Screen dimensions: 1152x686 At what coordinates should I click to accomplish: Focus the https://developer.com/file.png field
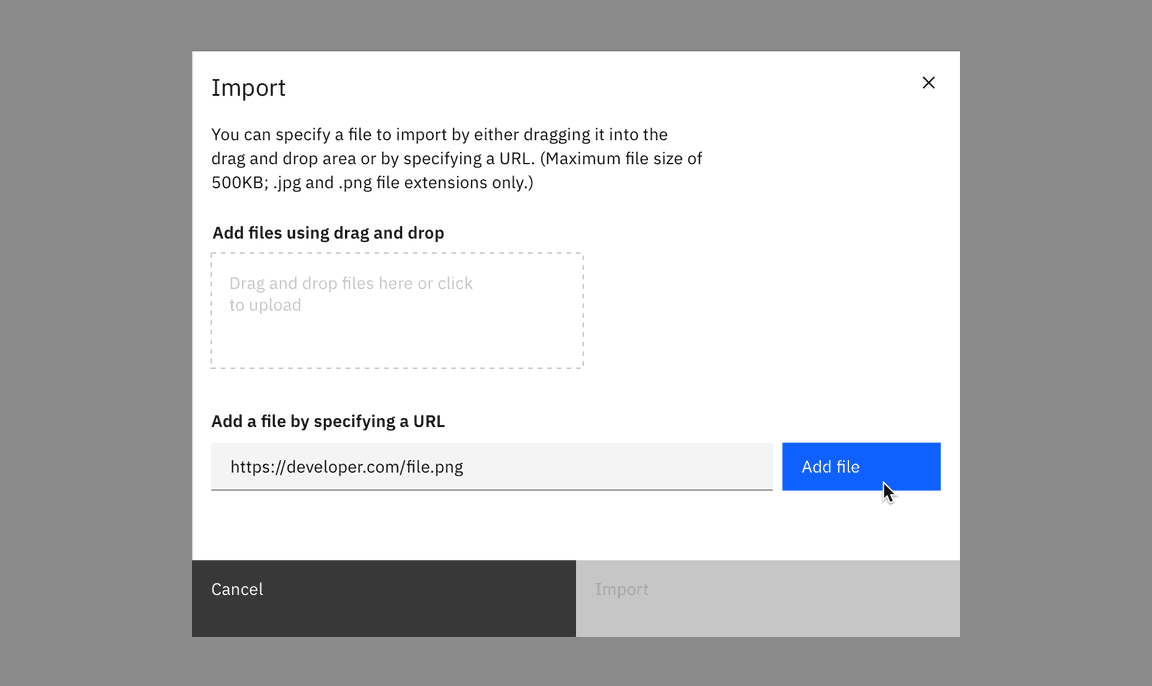490,466
